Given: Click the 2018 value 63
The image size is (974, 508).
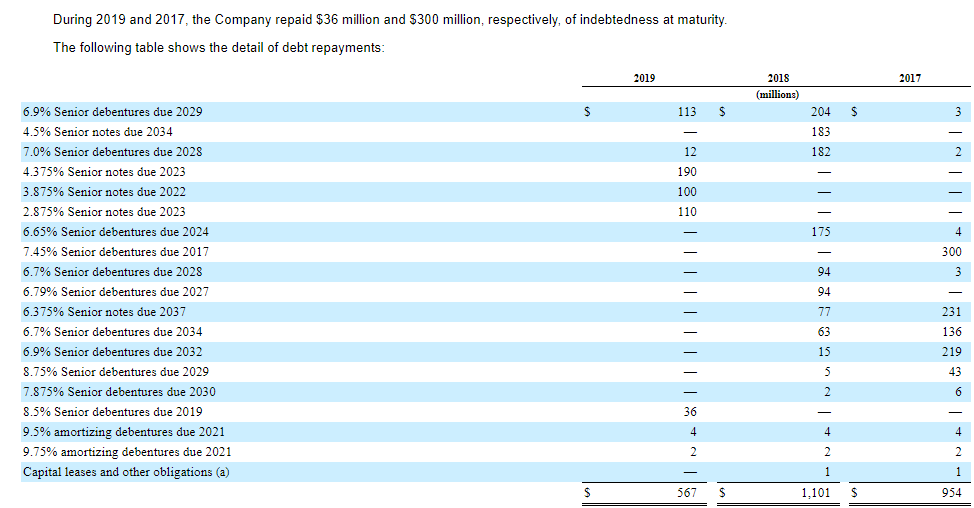Looking at the screenshot, I should [824, 332].
